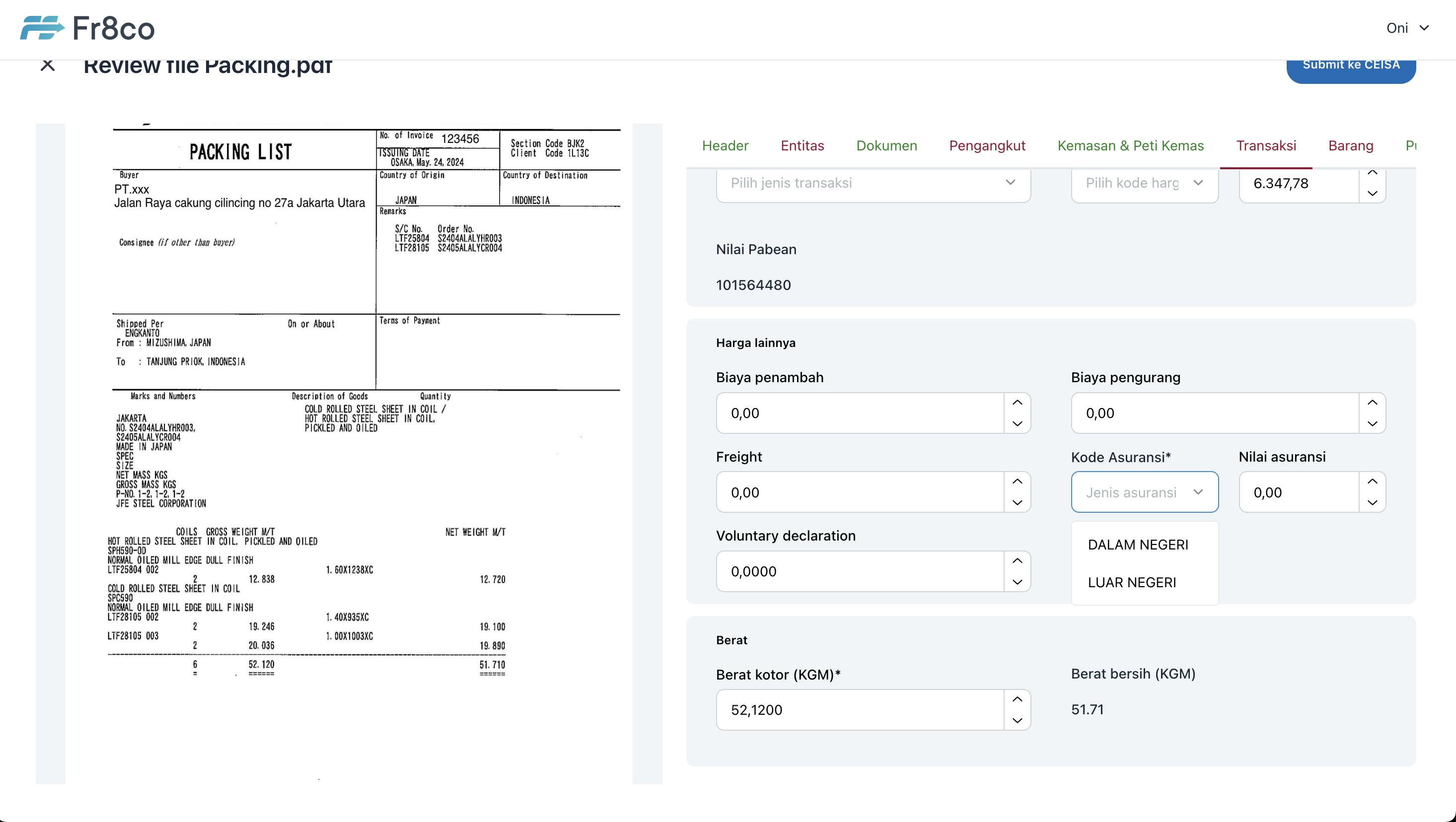Open Pilih kode harg dropdown
This screenshot has height=822, width=1456.
click(x=1144, y=182)
